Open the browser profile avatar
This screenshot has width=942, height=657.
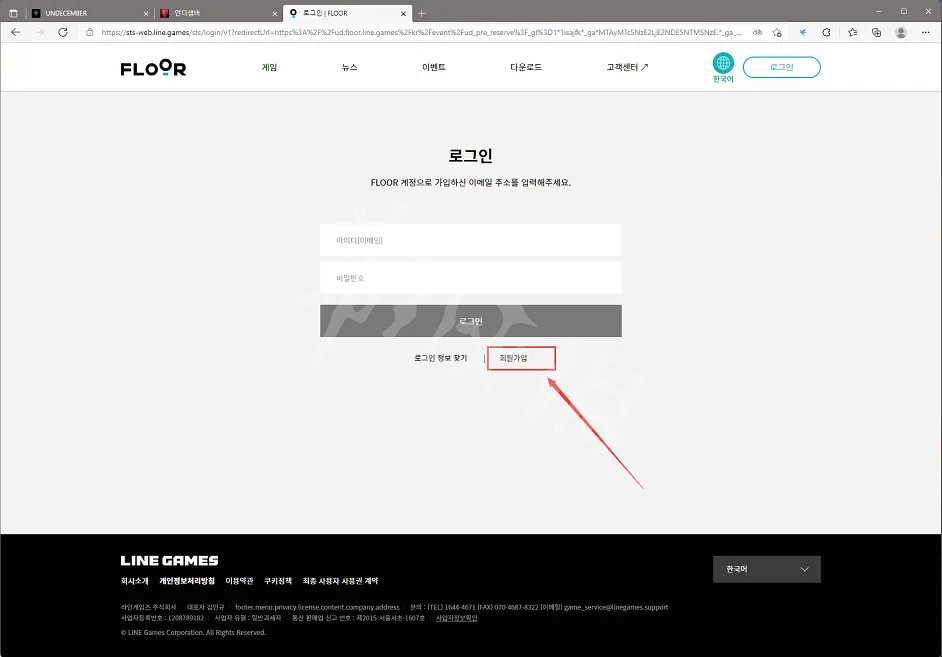tap(901, 32)
